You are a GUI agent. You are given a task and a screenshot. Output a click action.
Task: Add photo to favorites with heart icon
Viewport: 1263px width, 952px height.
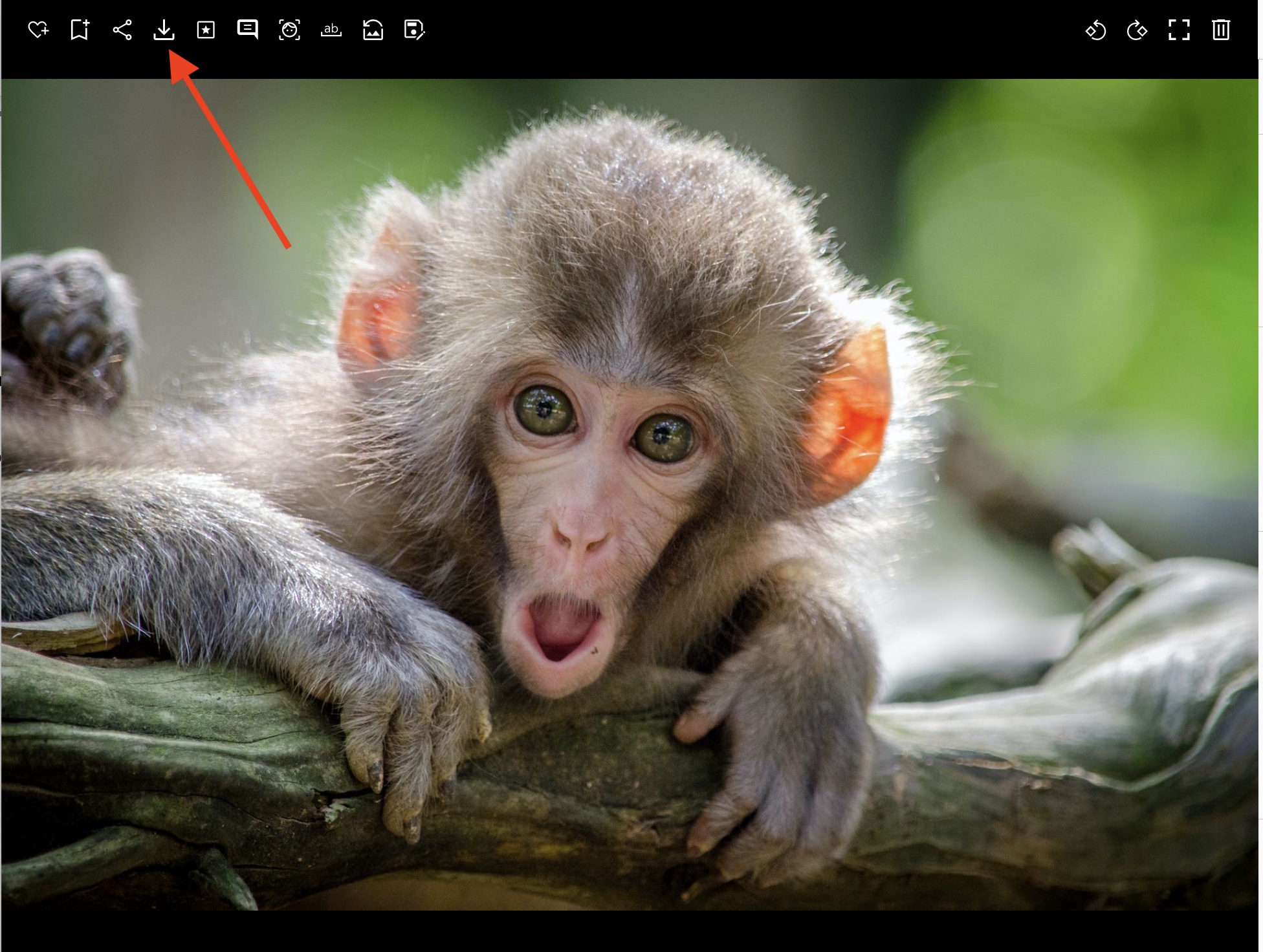click(x=38, y=30)
